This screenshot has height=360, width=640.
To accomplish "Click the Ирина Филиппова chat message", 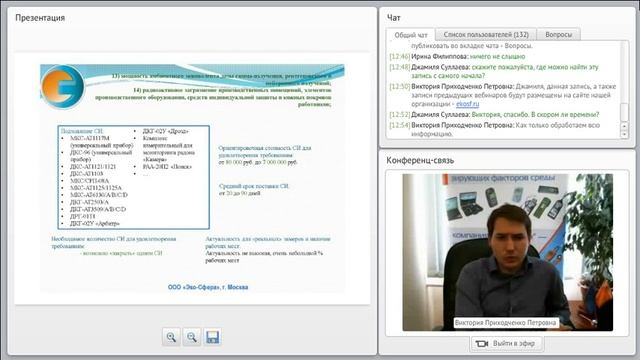I will pos(457,56).
